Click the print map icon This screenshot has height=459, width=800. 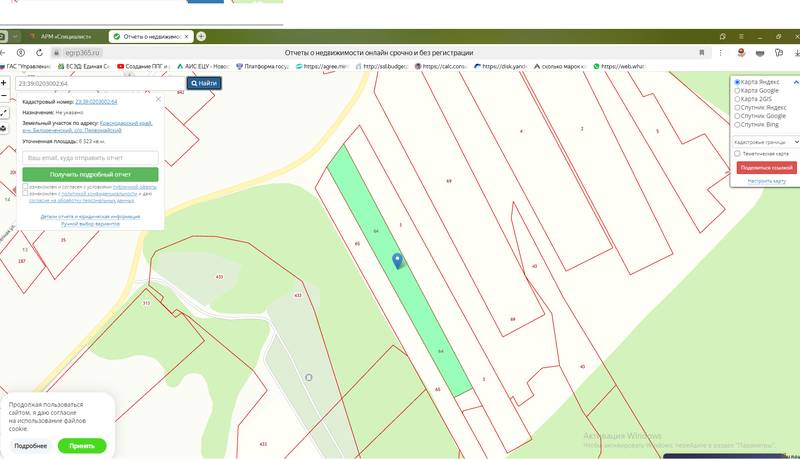tap(4, 128)
